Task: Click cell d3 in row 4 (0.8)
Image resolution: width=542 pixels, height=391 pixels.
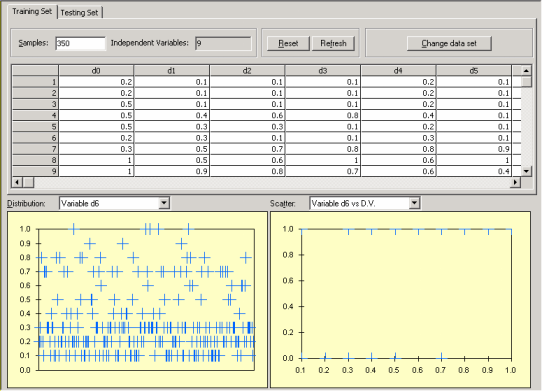Action: click(x=323, y=115)
